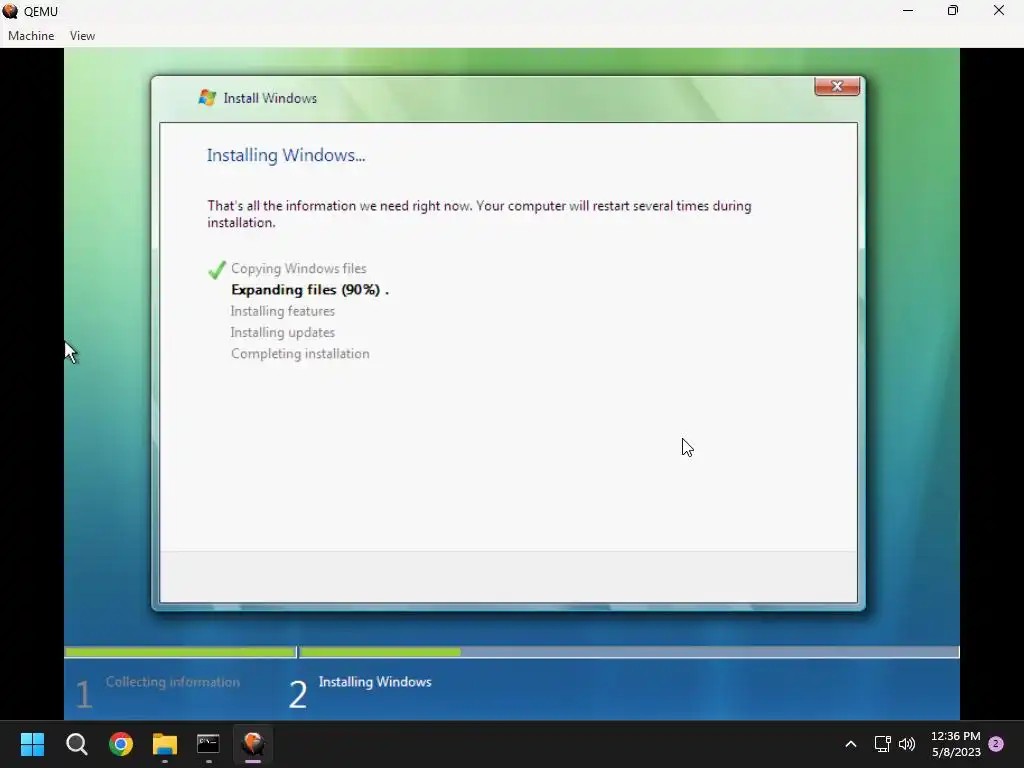Open the View menu in QEMU

pyautogui.click(x=82, y=36)
